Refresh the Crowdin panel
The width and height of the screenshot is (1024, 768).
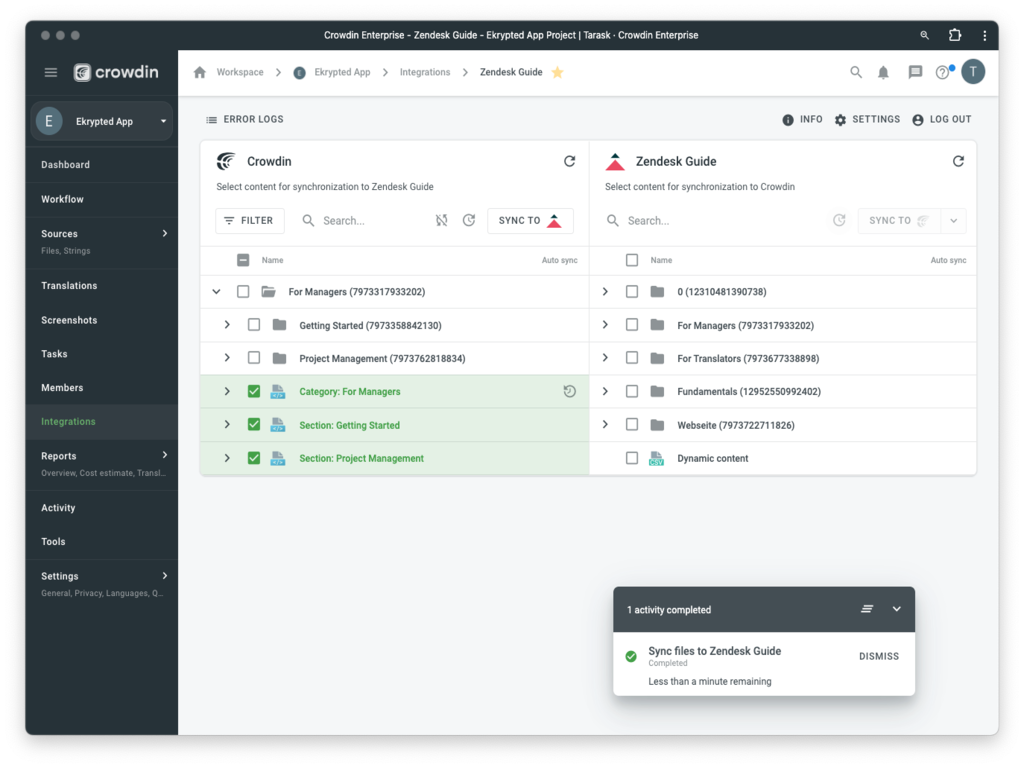569,161
